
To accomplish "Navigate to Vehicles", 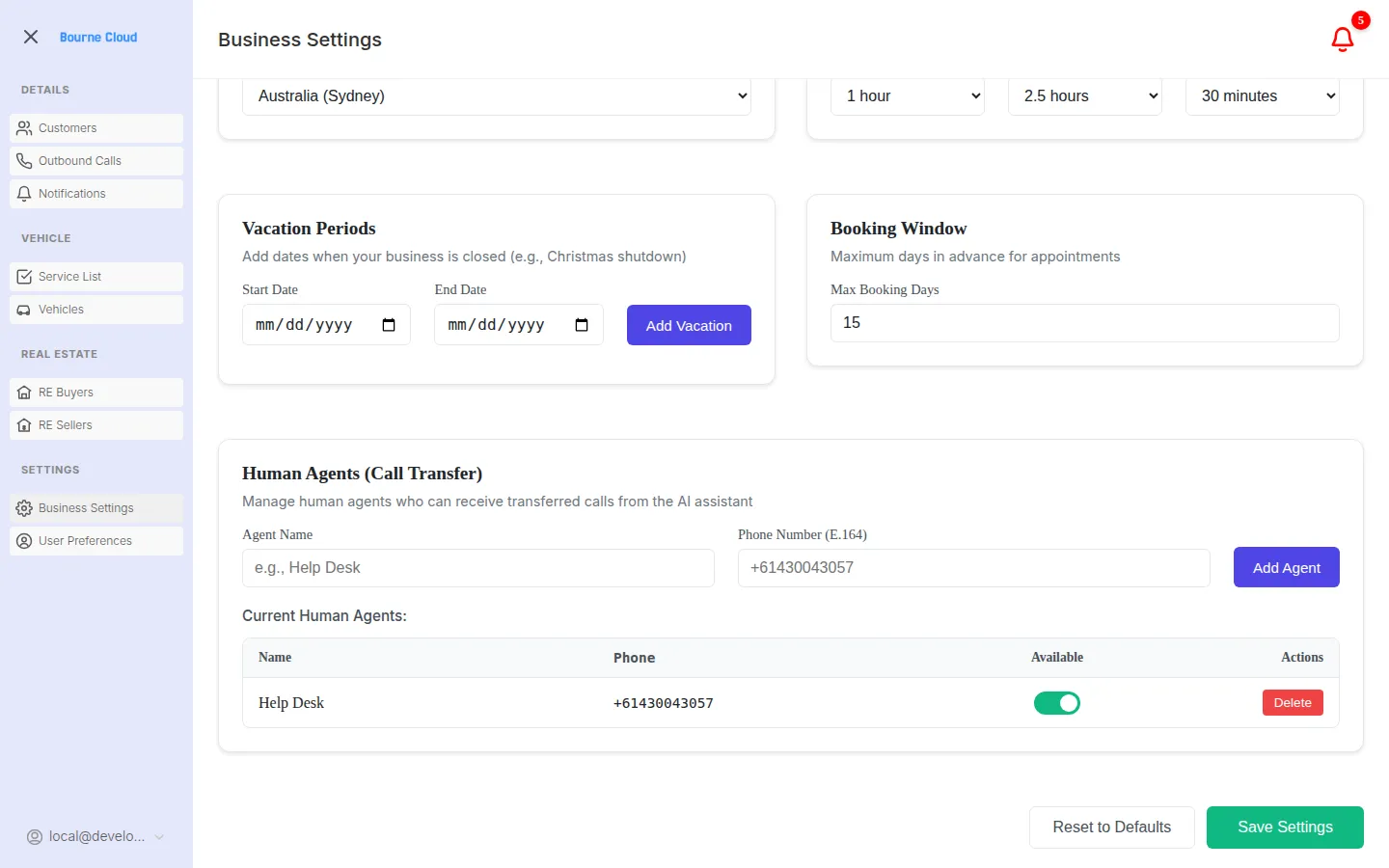I will [x=96, y=310].
